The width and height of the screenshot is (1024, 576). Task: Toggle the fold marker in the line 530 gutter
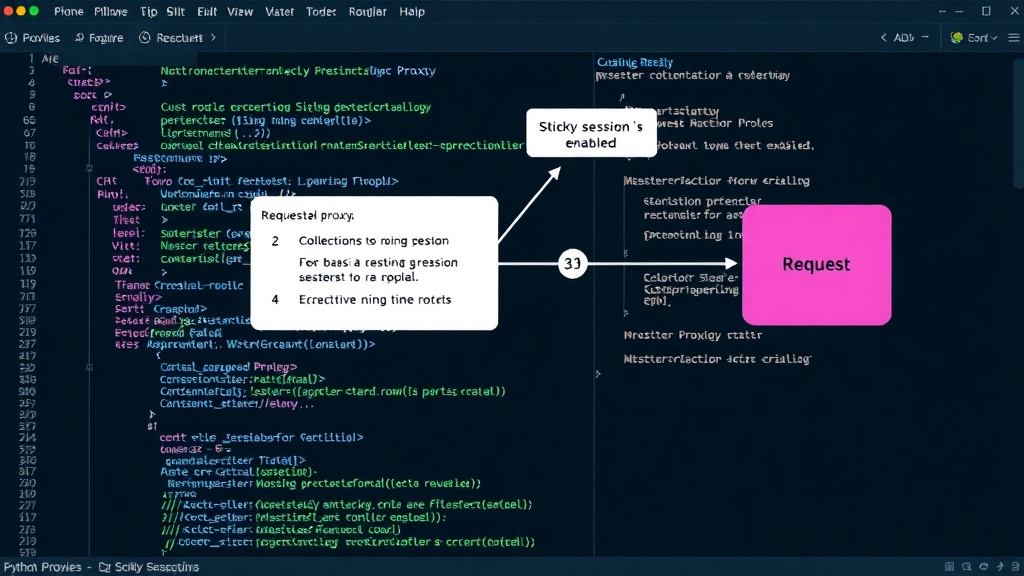89,368
